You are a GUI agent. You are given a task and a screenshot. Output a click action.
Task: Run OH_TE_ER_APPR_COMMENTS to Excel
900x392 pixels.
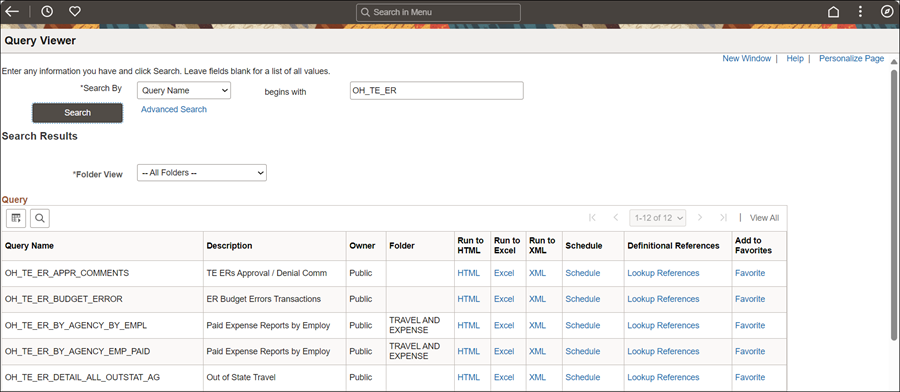[504, 273]
